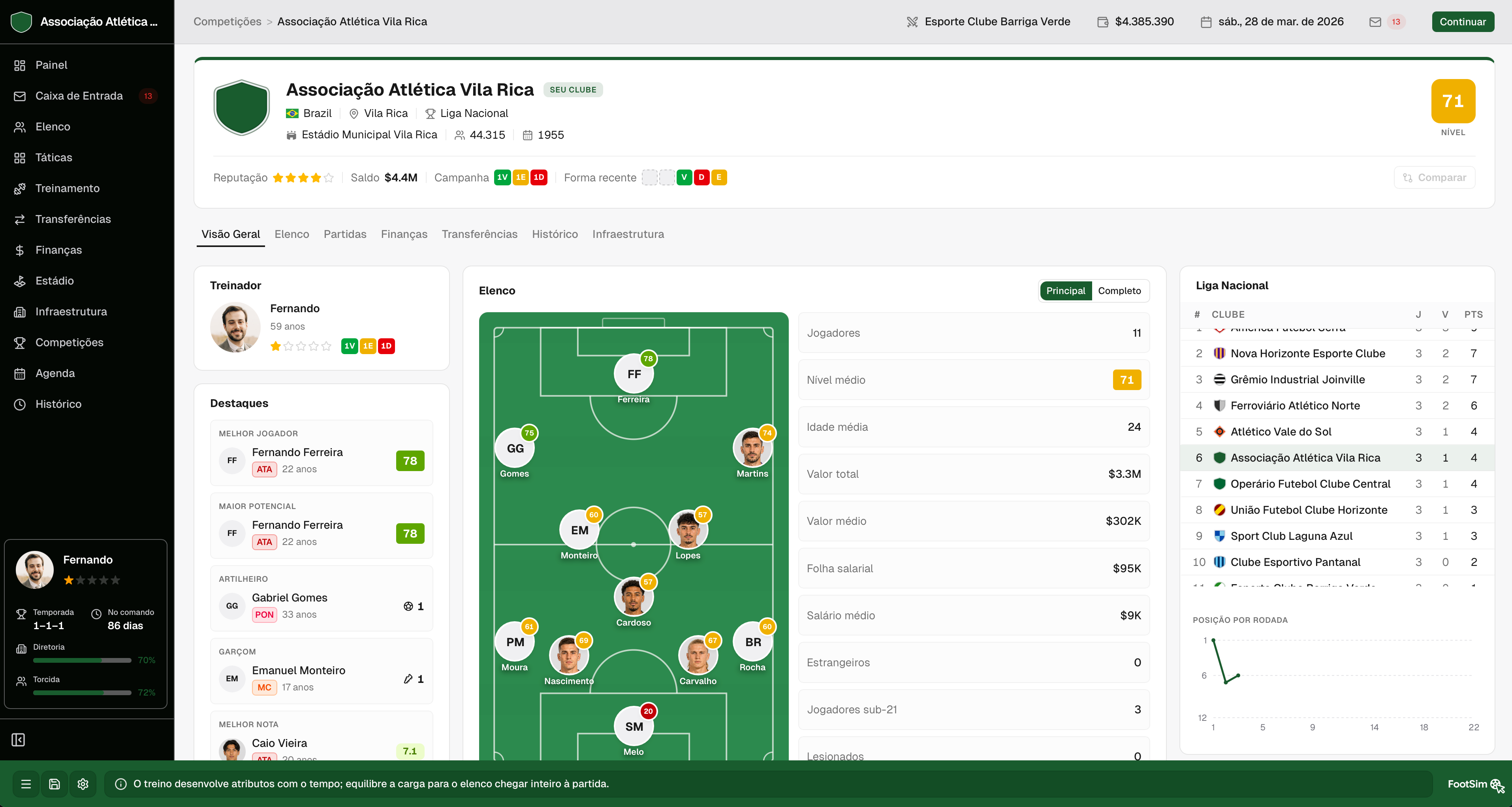Click the save game disk icon
This screenshot has height=807, width=1512.
pyautogui.click(x=55, y=784)
